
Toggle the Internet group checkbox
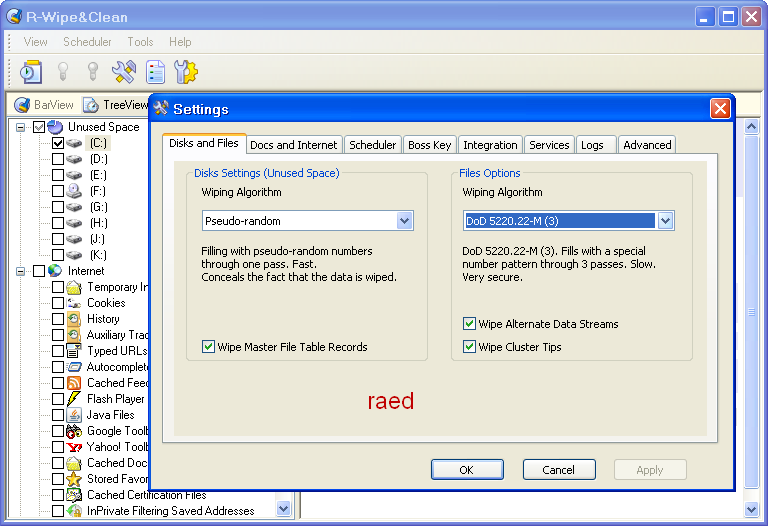[x=39, y=271]
